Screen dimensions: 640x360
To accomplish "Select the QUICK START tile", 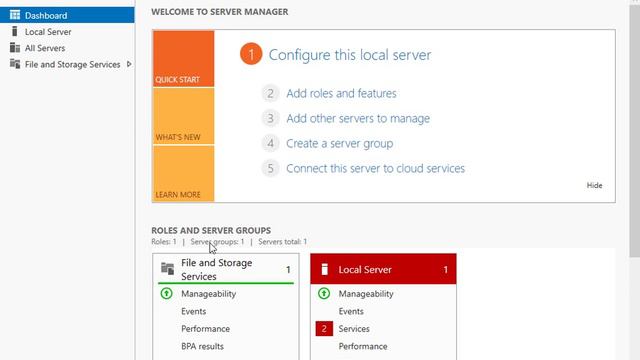I will coord(183,58).
